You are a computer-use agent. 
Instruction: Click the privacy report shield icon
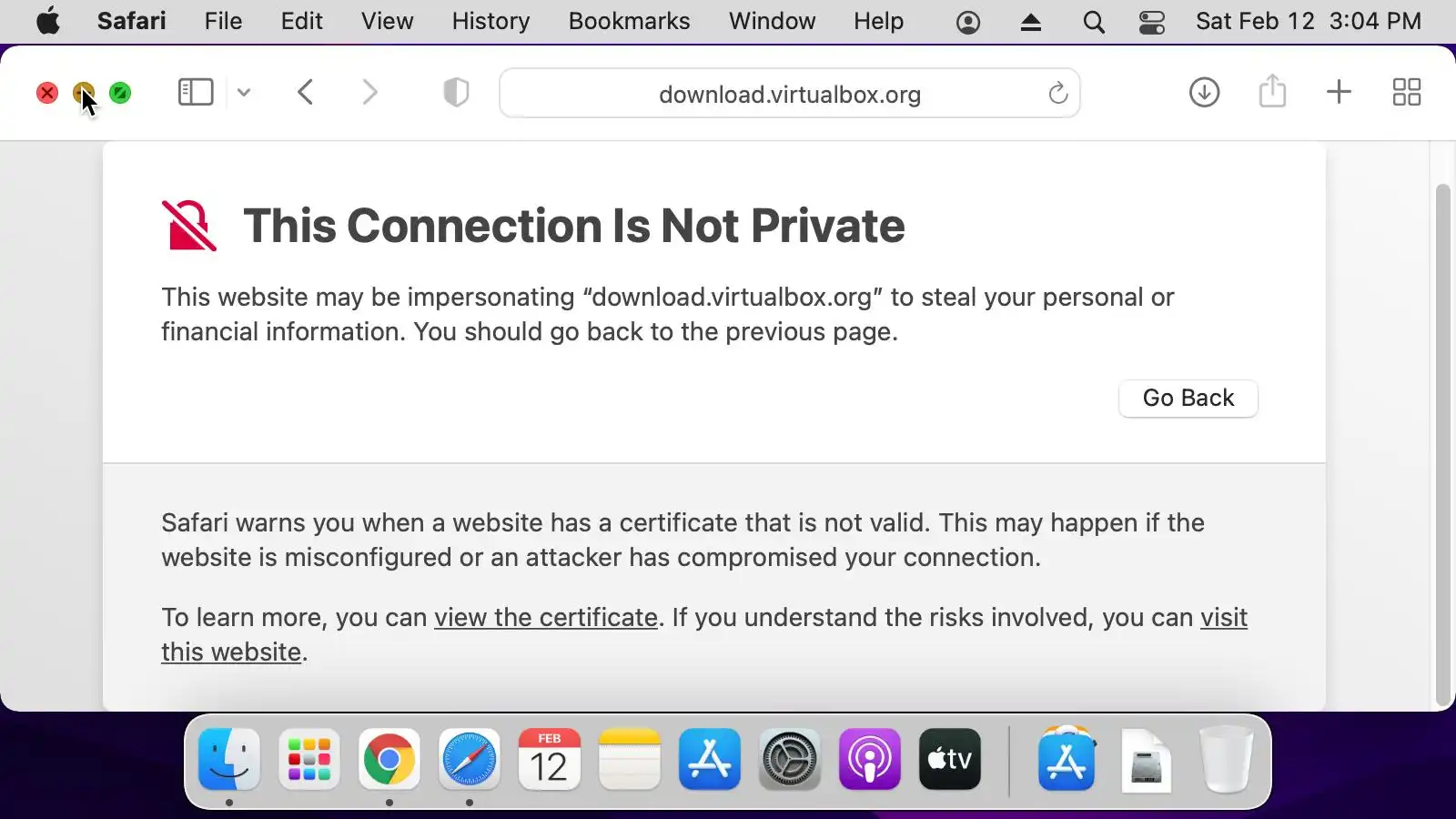click(456, 92)
